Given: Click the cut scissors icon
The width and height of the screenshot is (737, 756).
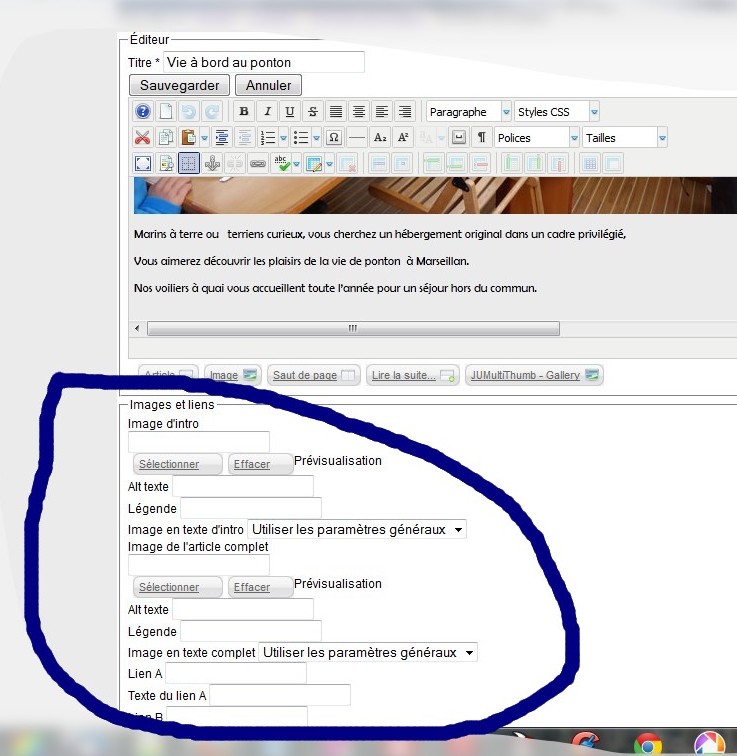Looking at the screenshot, I should point(143,138).
